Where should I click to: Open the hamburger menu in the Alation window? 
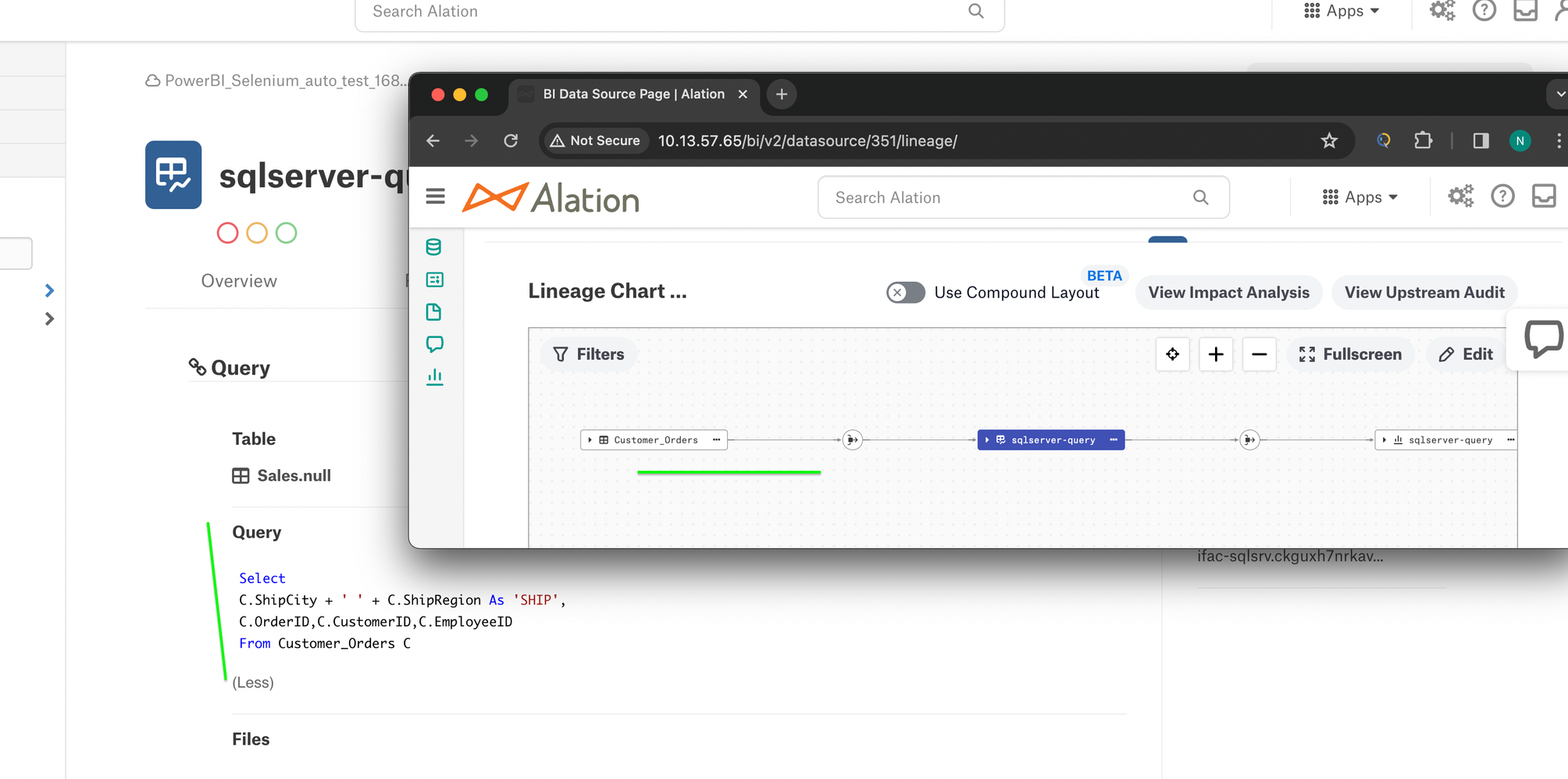pos(435,196)
